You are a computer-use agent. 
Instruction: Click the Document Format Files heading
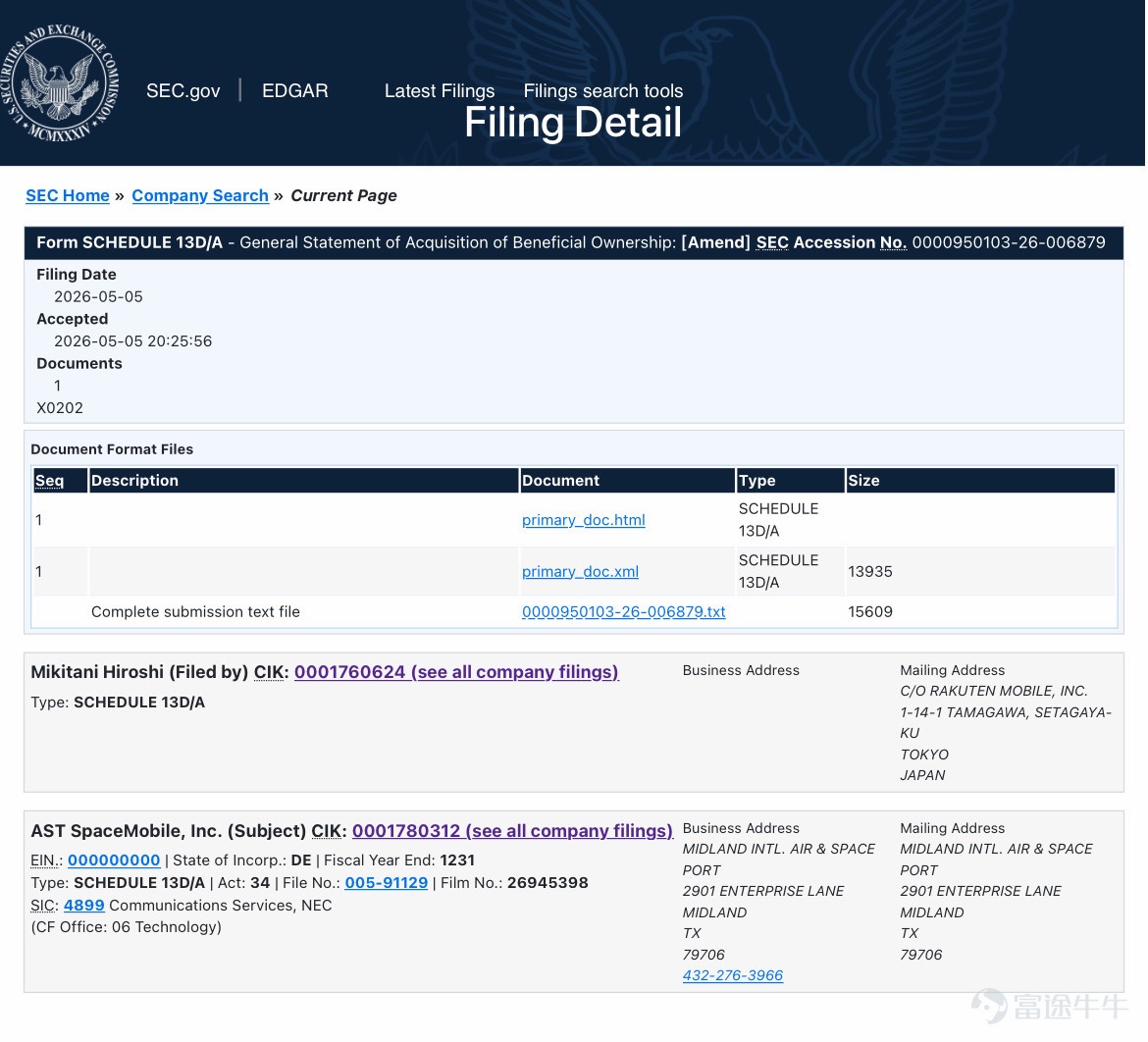112,448
